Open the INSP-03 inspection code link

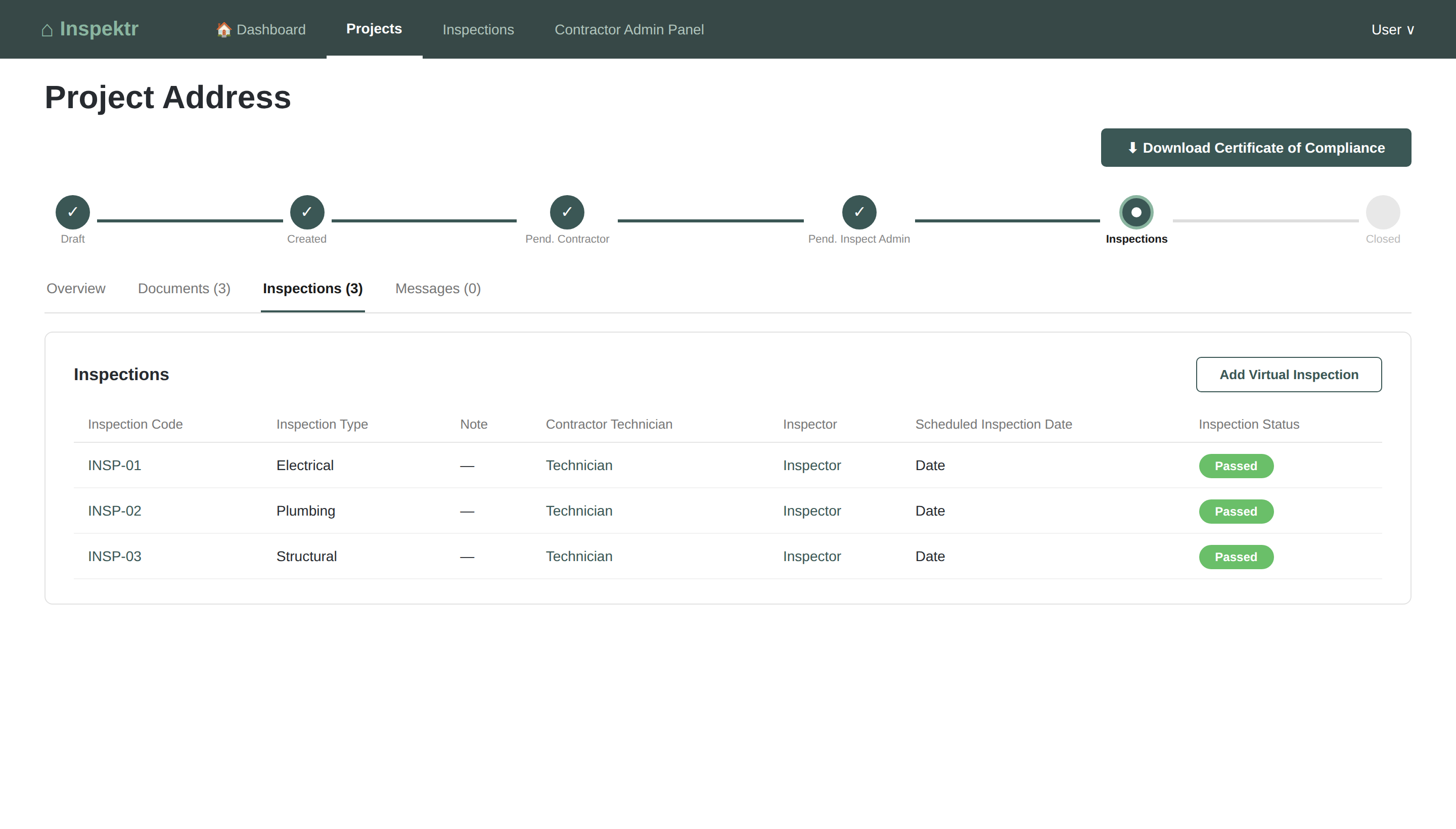[114, 556]
